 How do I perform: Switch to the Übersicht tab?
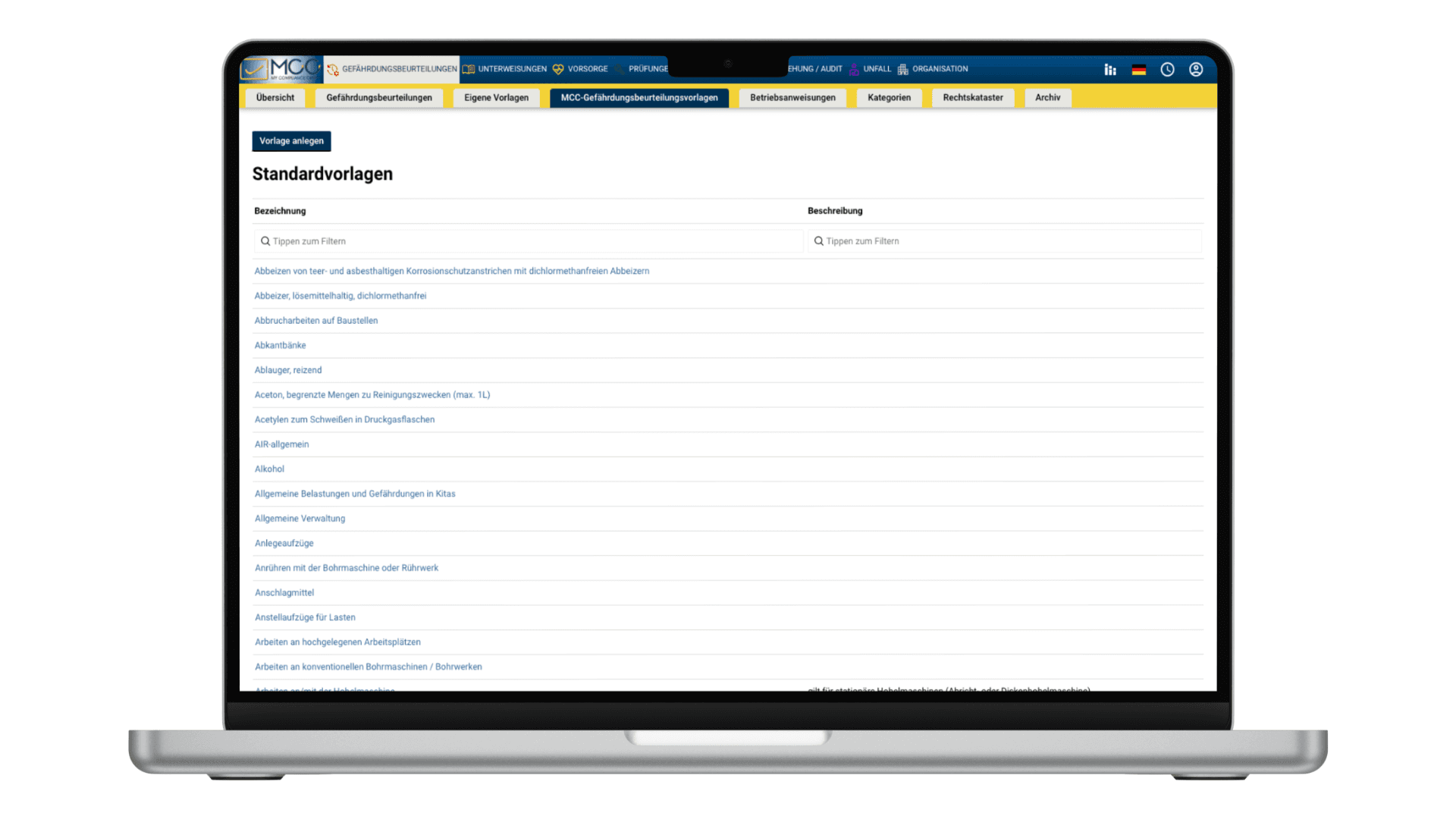pos(275,98)
